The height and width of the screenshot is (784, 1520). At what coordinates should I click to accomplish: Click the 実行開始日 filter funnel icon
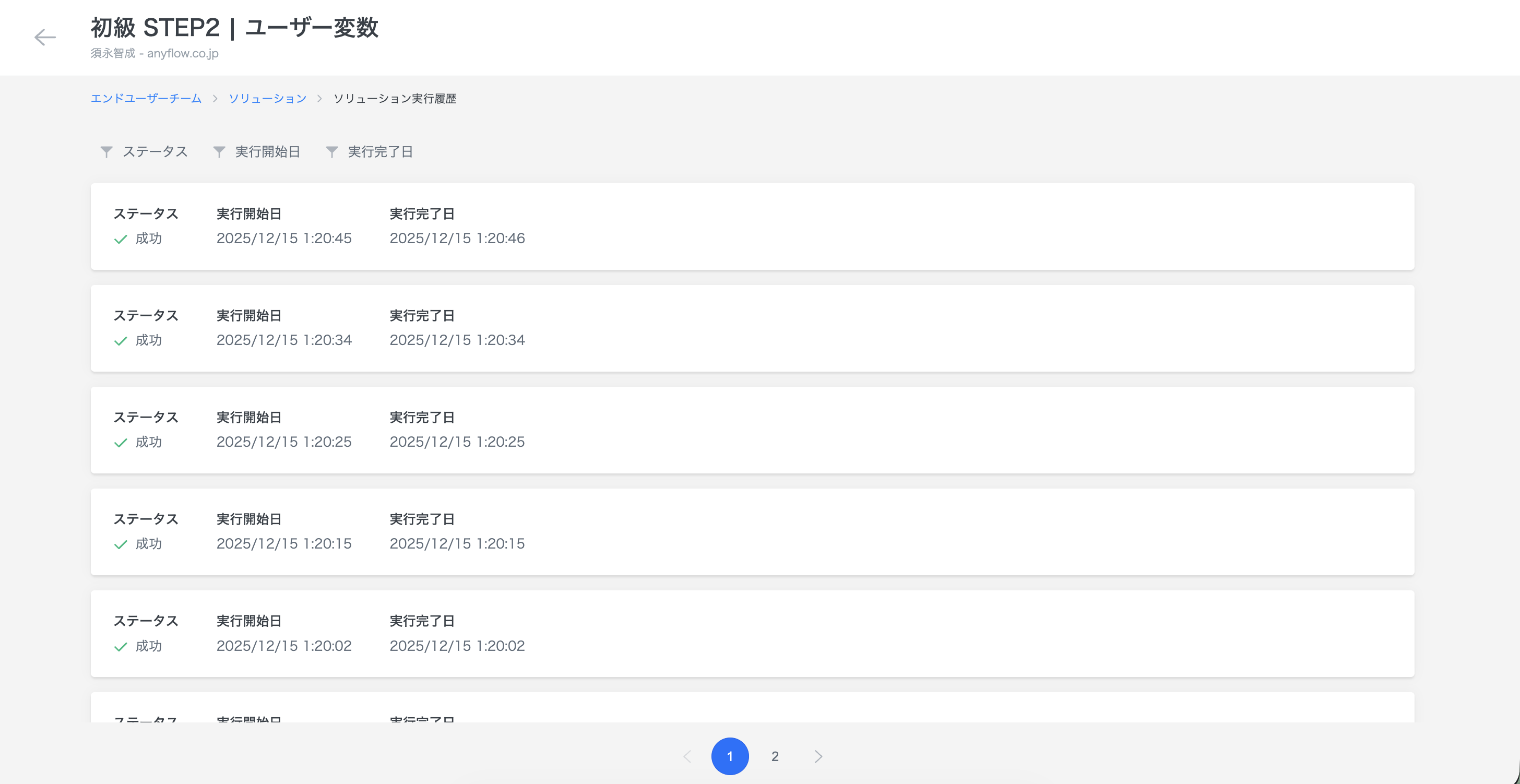tap(219, 152)
